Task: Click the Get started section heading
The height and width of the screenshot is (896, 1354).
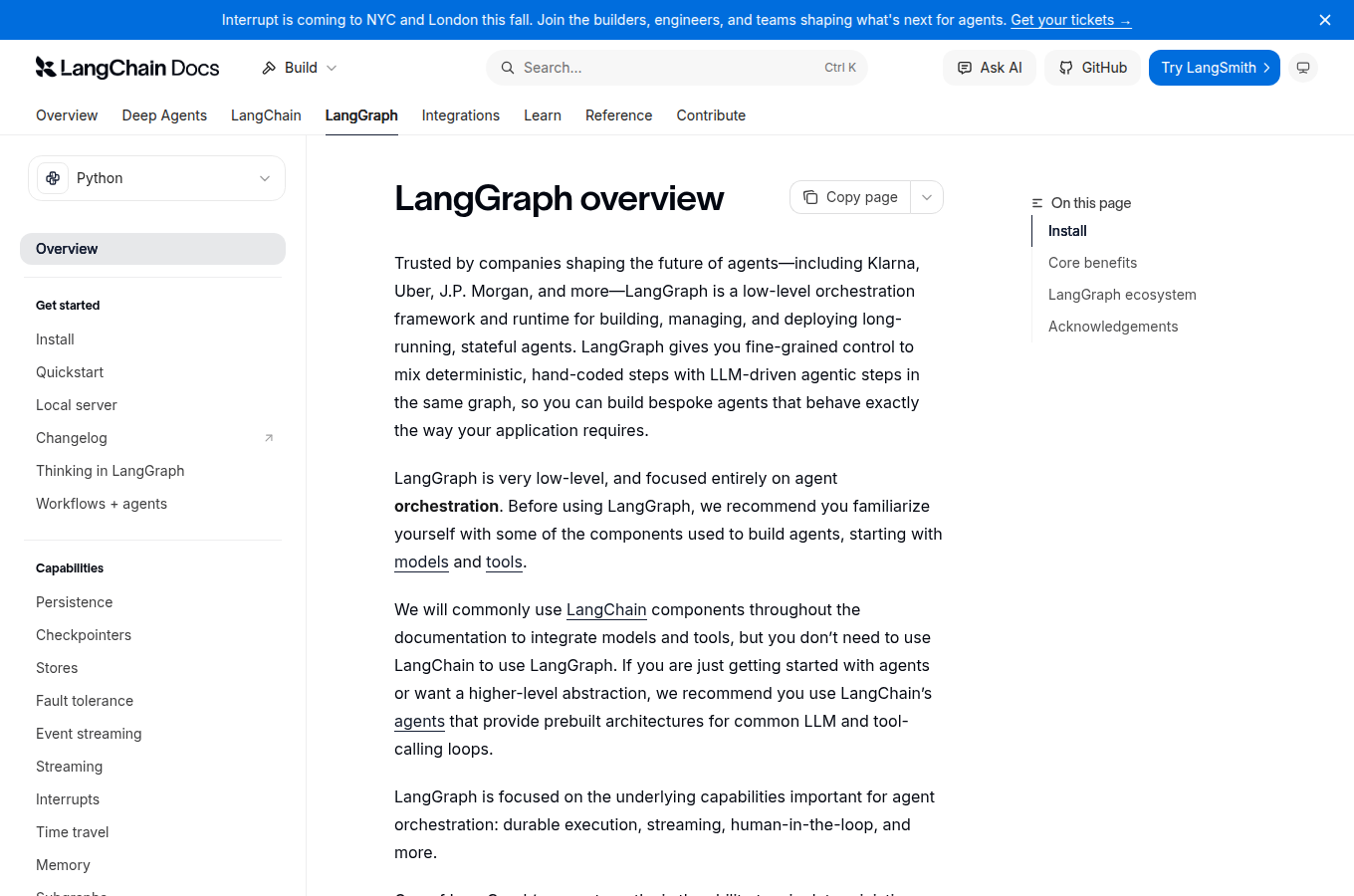Action: [68, 306]
